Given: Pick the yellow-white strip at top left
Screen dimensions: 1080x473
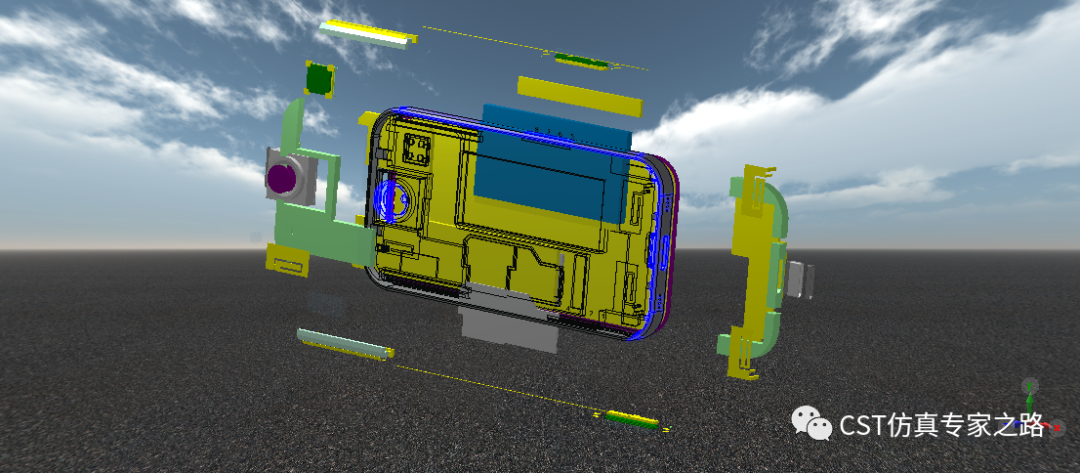Looking at the screenshot, I should coord(368,34).
